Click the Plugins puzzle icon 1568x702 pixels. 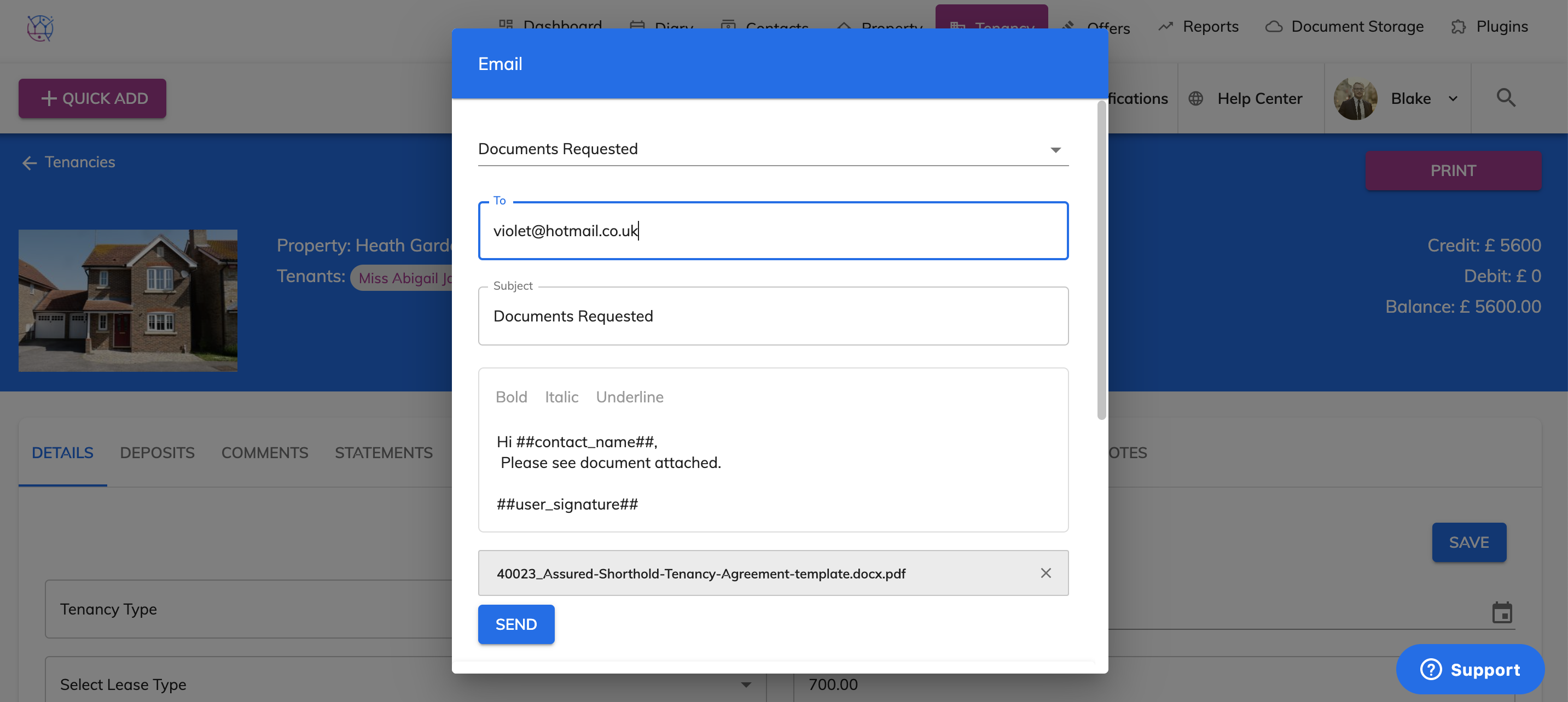click(1458, 27)
